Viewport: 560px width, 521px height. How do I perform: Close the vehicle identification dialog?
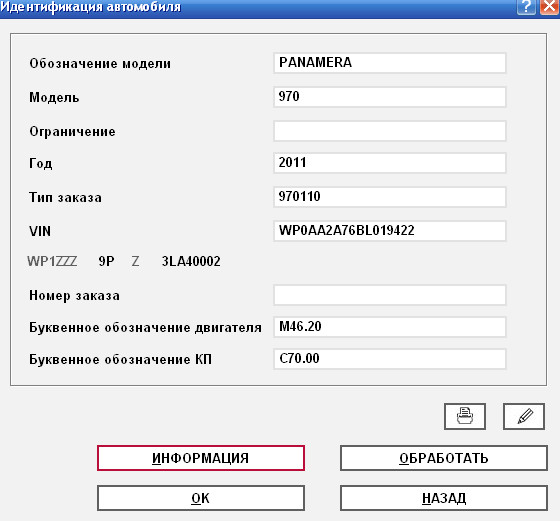pyautogui.click(x=549, y=7)
